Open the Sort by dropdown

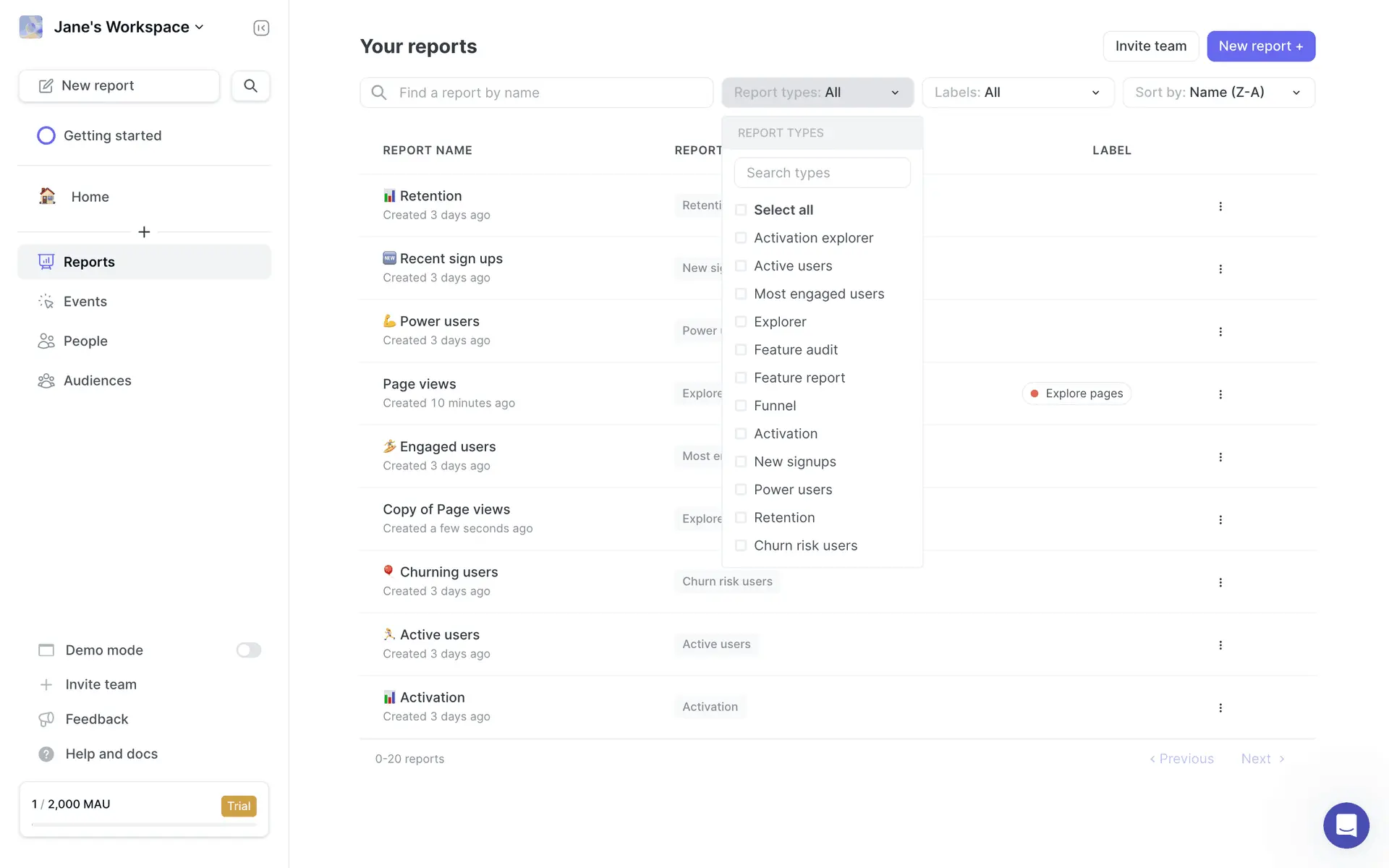pyautogui.click(x=1218, y=93)
